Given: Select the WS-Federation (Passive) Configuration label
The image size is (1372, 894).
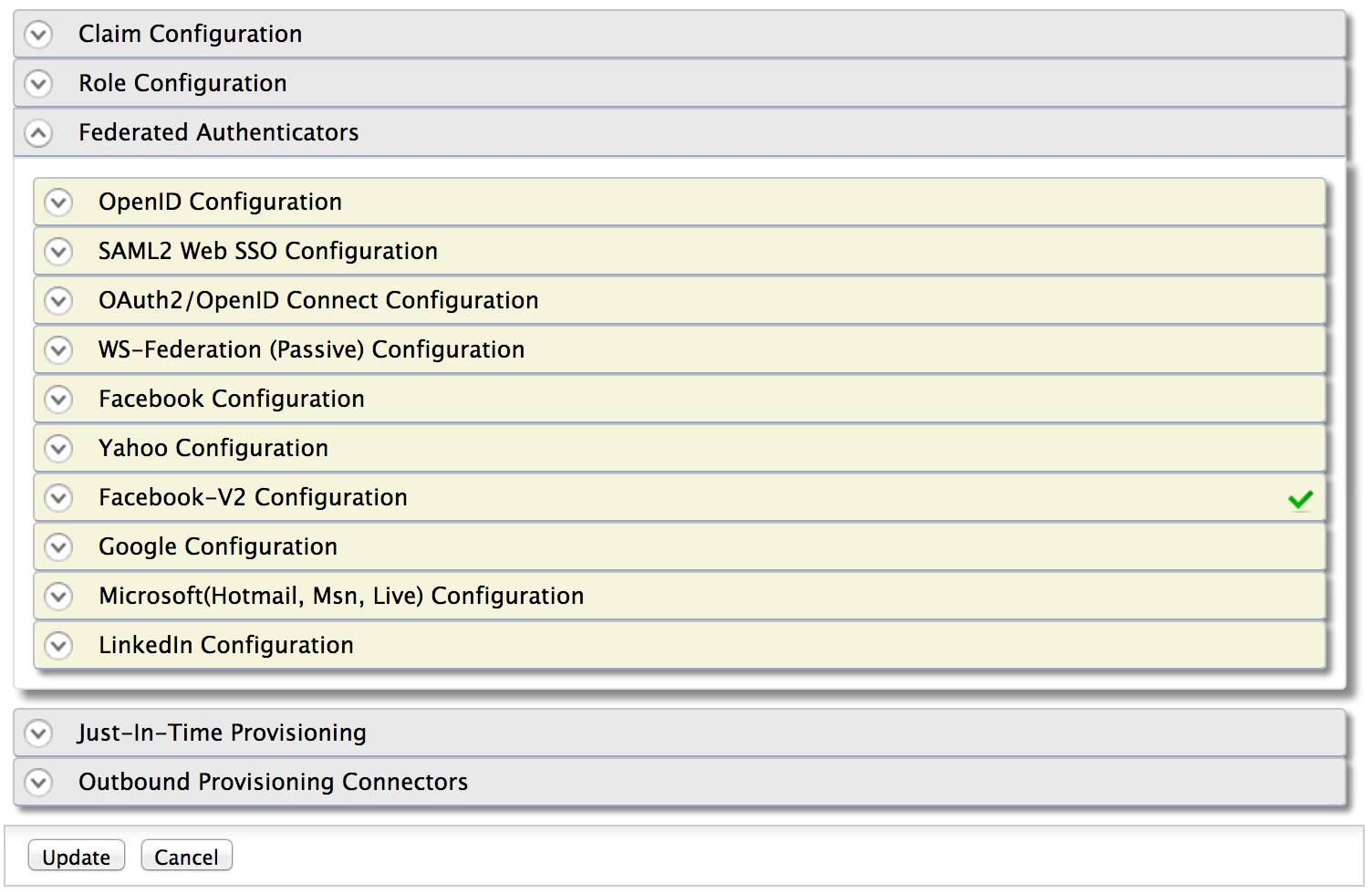Looking at the screenshot, I should pos(311,349).
